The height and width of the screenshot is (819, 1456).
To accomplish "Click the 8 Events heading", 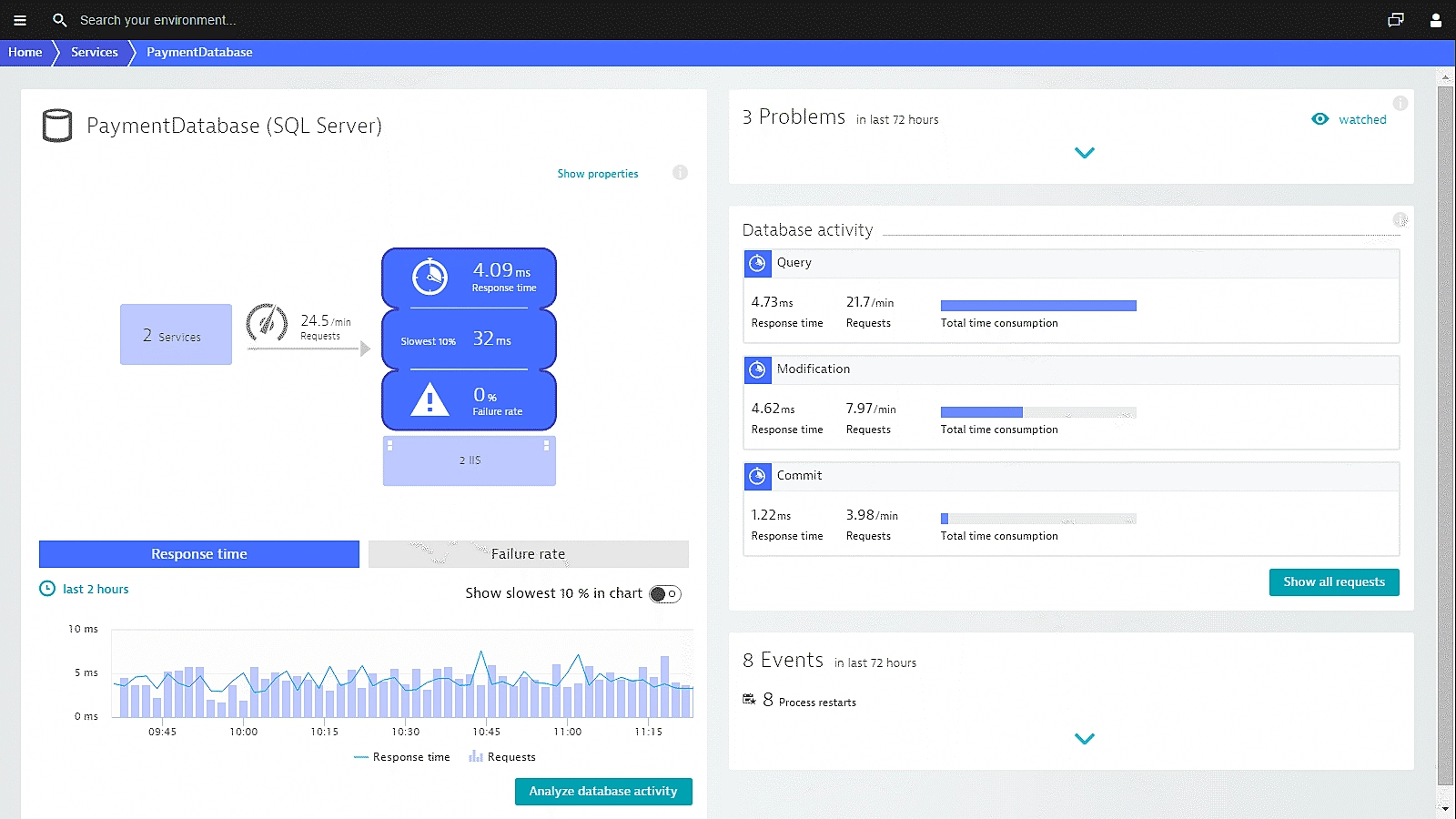I will pyautogui.click(x=783, y=661).
